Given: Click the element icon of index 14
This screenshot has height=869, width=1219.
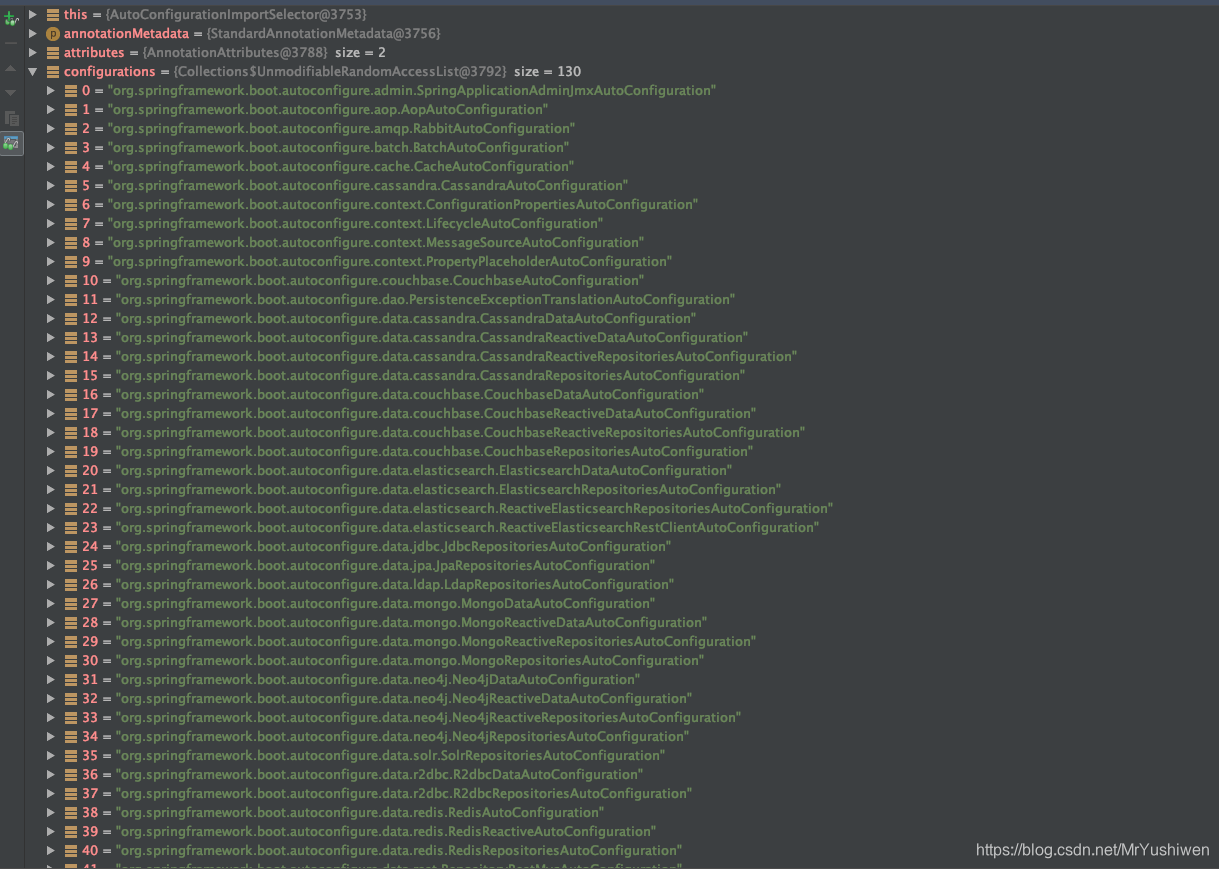Looking at the screenshot, I should tap(71, 357).
